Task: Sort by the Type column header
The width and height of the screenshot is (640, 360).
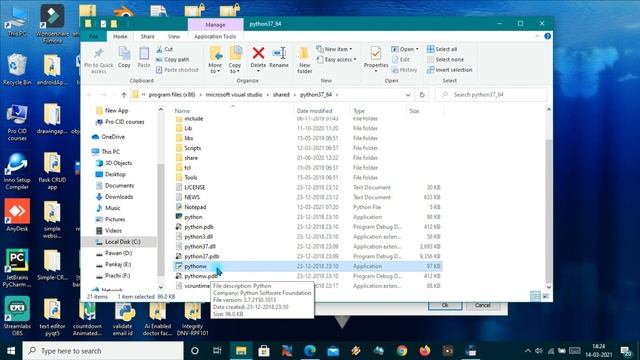Action: pyautogui.click(x=359, y=111)
